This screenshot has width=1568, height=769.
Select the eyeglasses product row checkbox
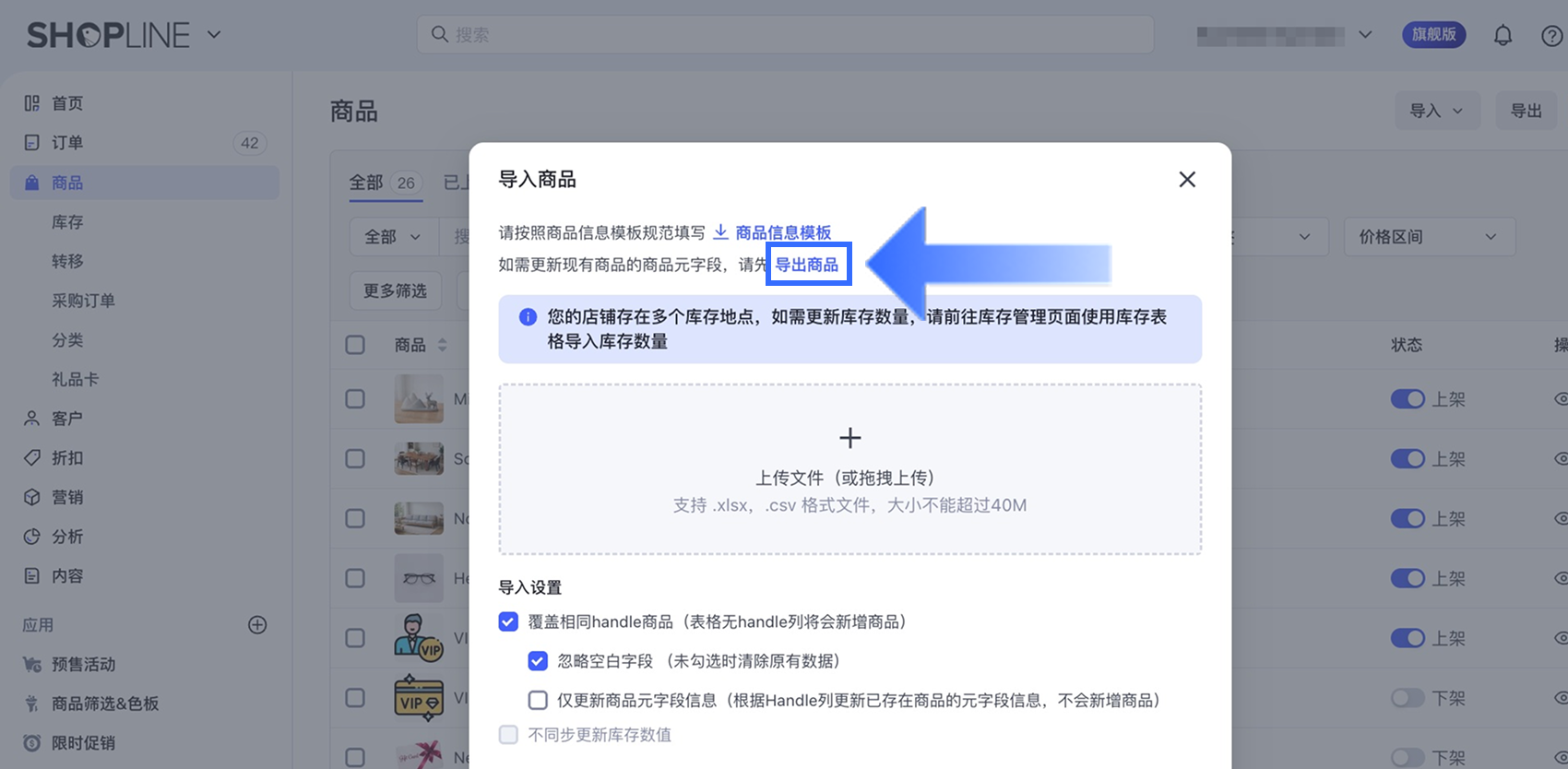pos(355,578)
